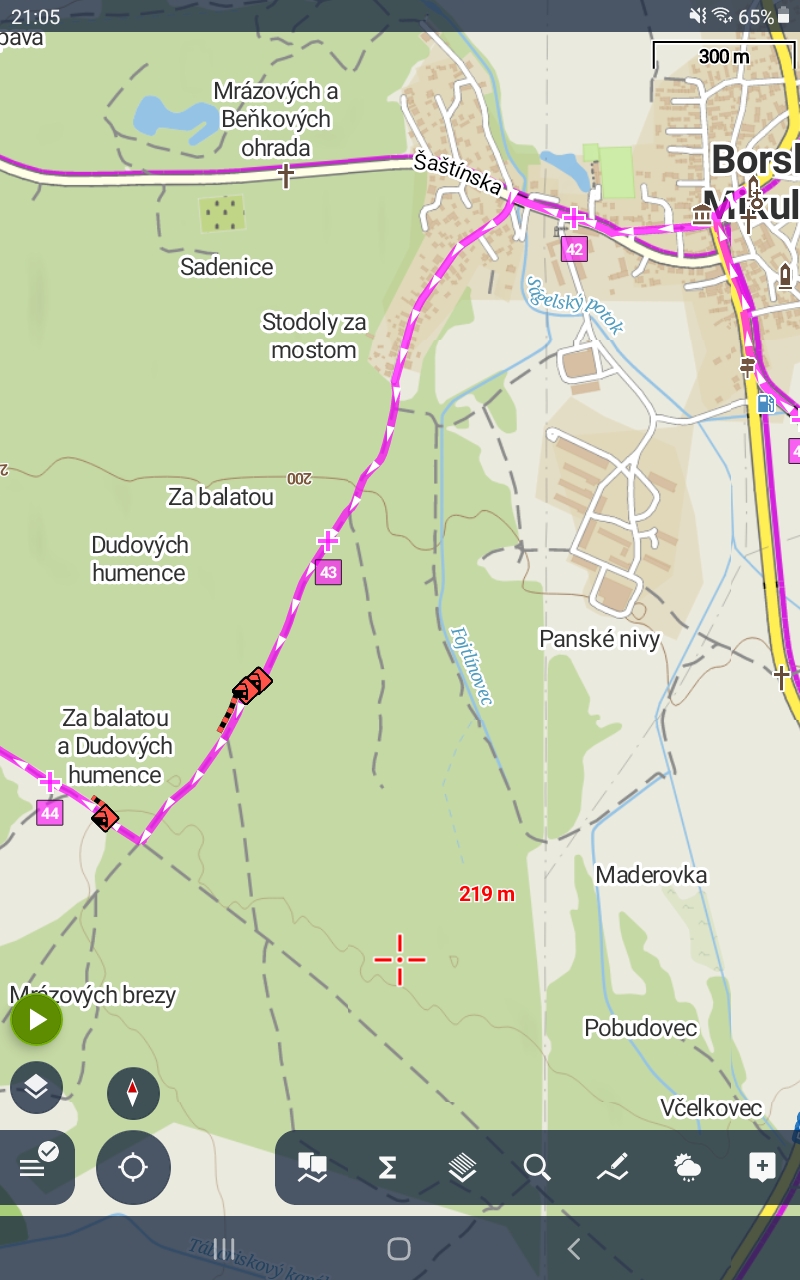Tap the Android back navigation button
Viewport: 800px width, 1280px height.
pos(574,1248)
